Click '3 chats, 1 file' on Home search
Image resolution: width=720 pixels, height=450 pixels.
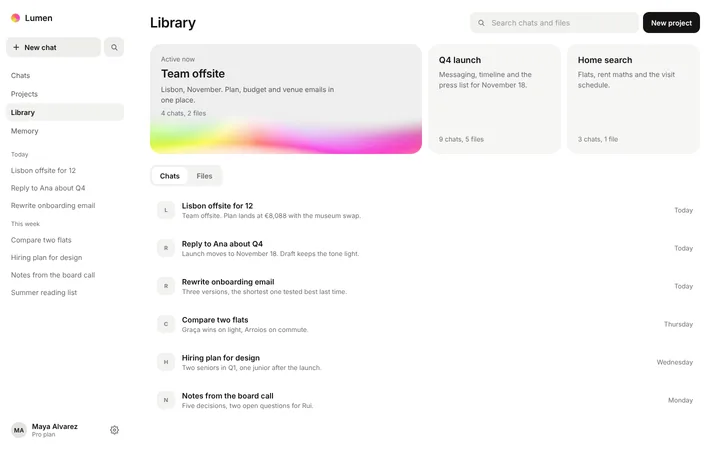tap(598, 139)
